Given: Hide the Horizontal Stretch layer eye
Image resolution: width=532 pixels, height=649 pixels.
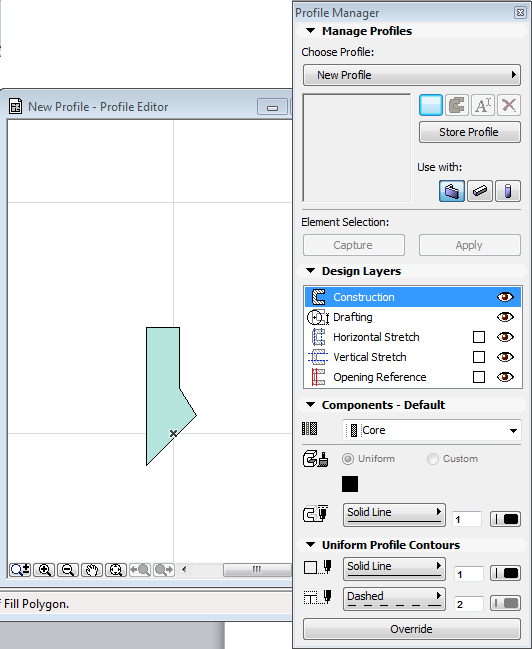Looking at the screenshot, I should 505,337.
